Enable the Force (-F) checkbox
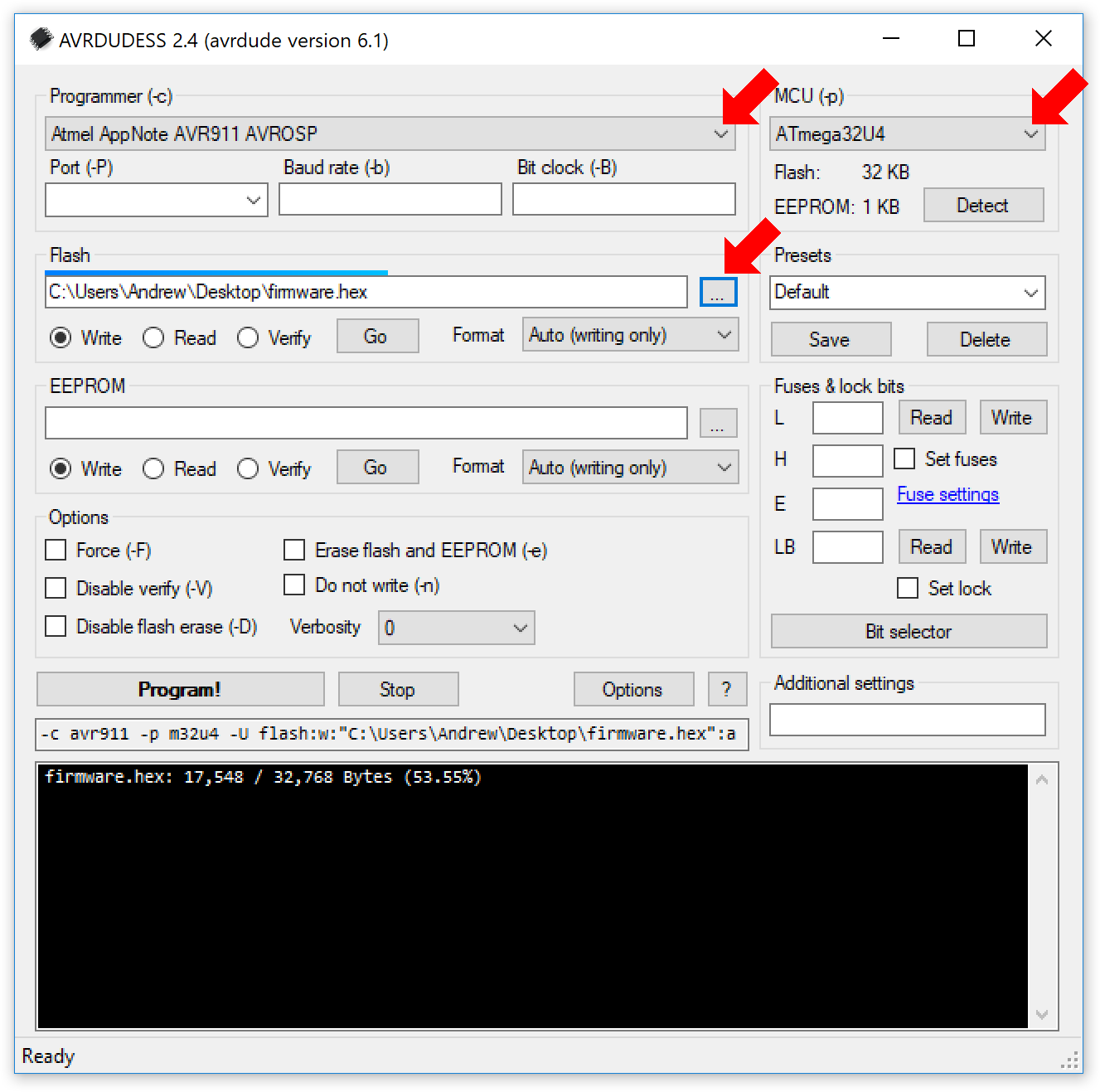This screenshot has height=1092, width=1100. (x=56, y=550)
